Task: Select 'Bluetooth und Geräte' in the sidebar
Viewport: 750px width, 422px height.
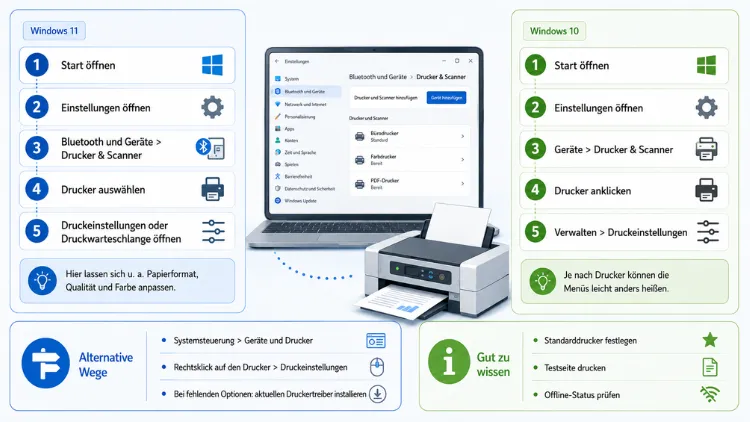Action: click(306, 91)
